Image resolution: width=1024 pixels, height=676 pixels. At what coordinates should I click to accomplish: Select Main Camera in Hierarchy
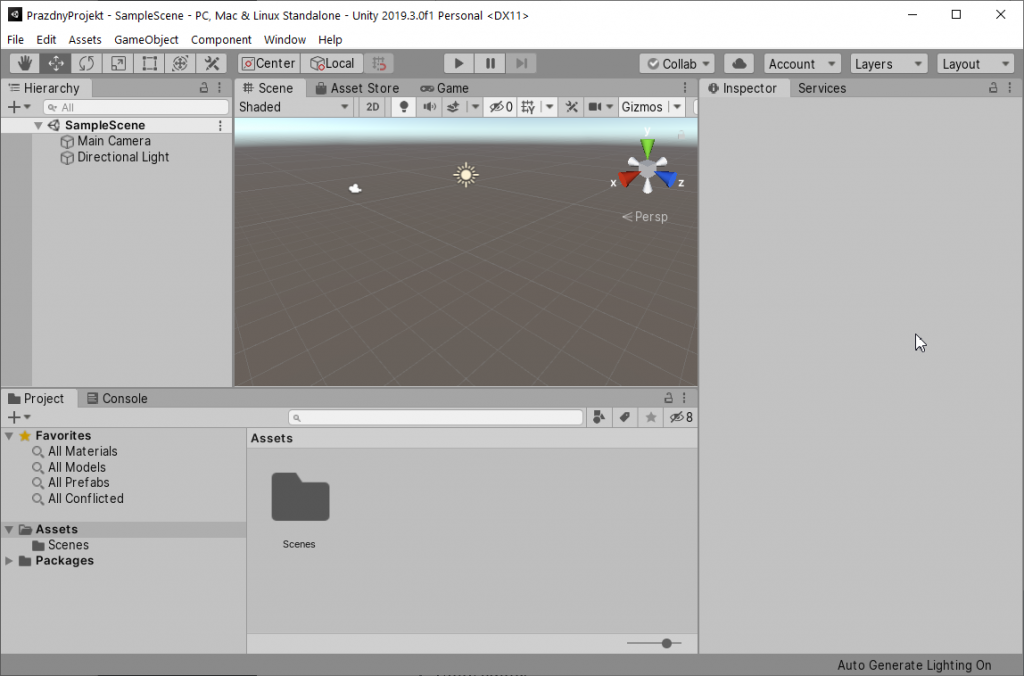[116, 141]
